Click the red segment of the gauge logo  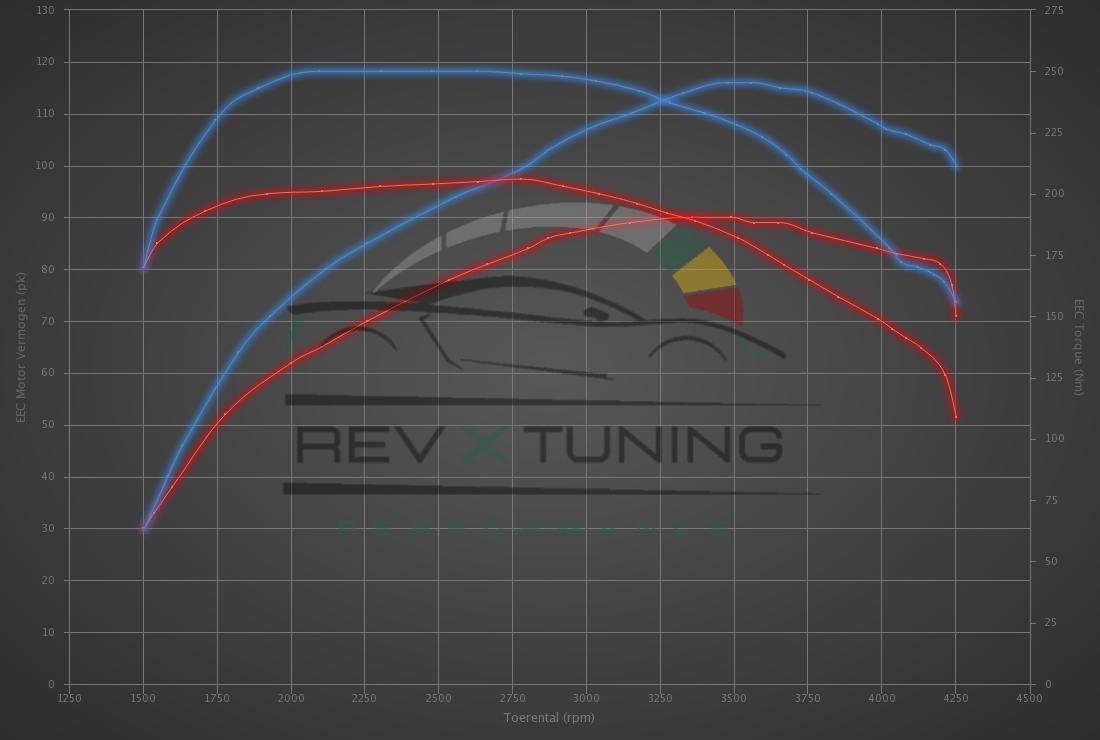click(x=719, y=303)
